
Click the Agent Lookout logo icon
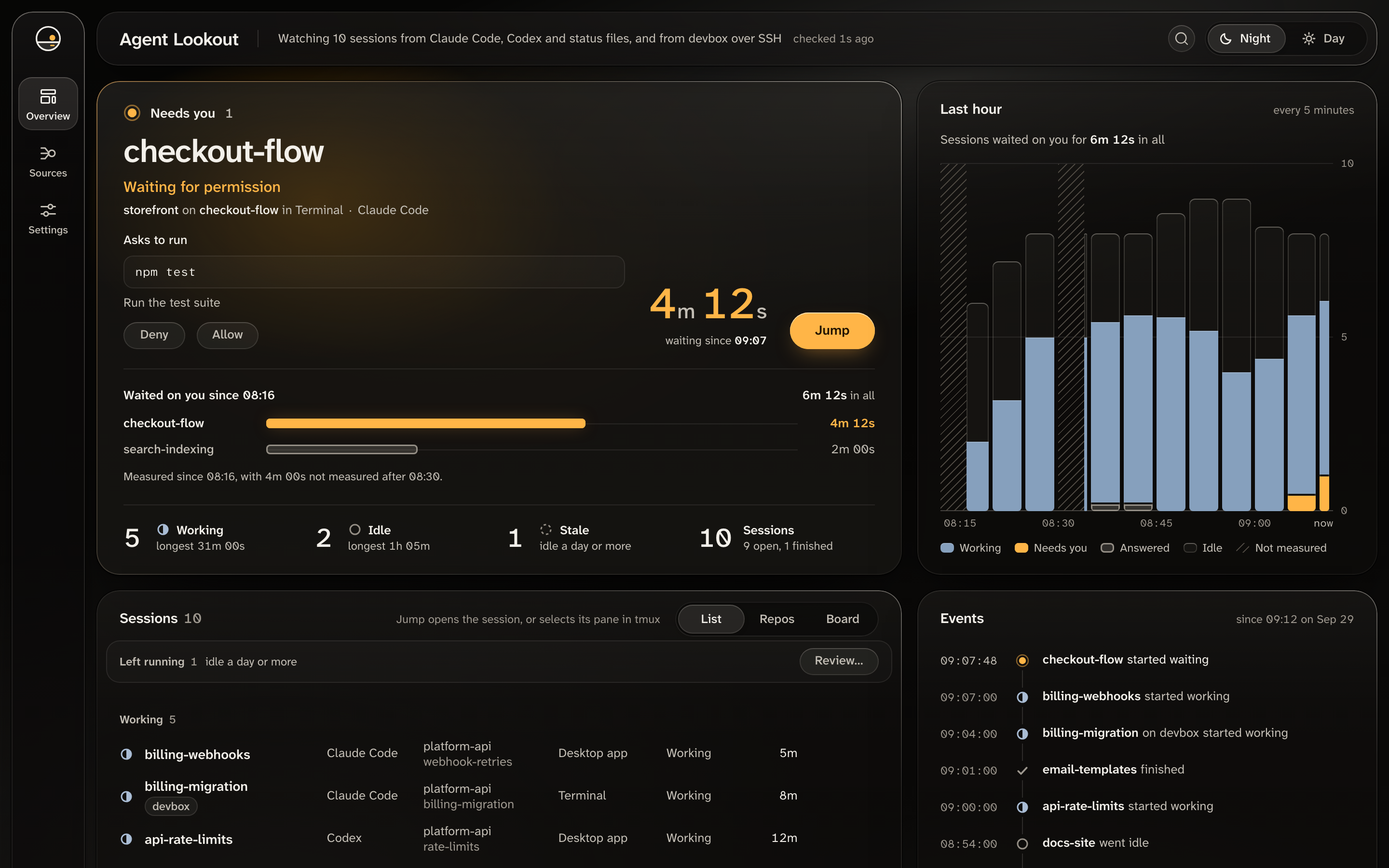tap(48, 39)
